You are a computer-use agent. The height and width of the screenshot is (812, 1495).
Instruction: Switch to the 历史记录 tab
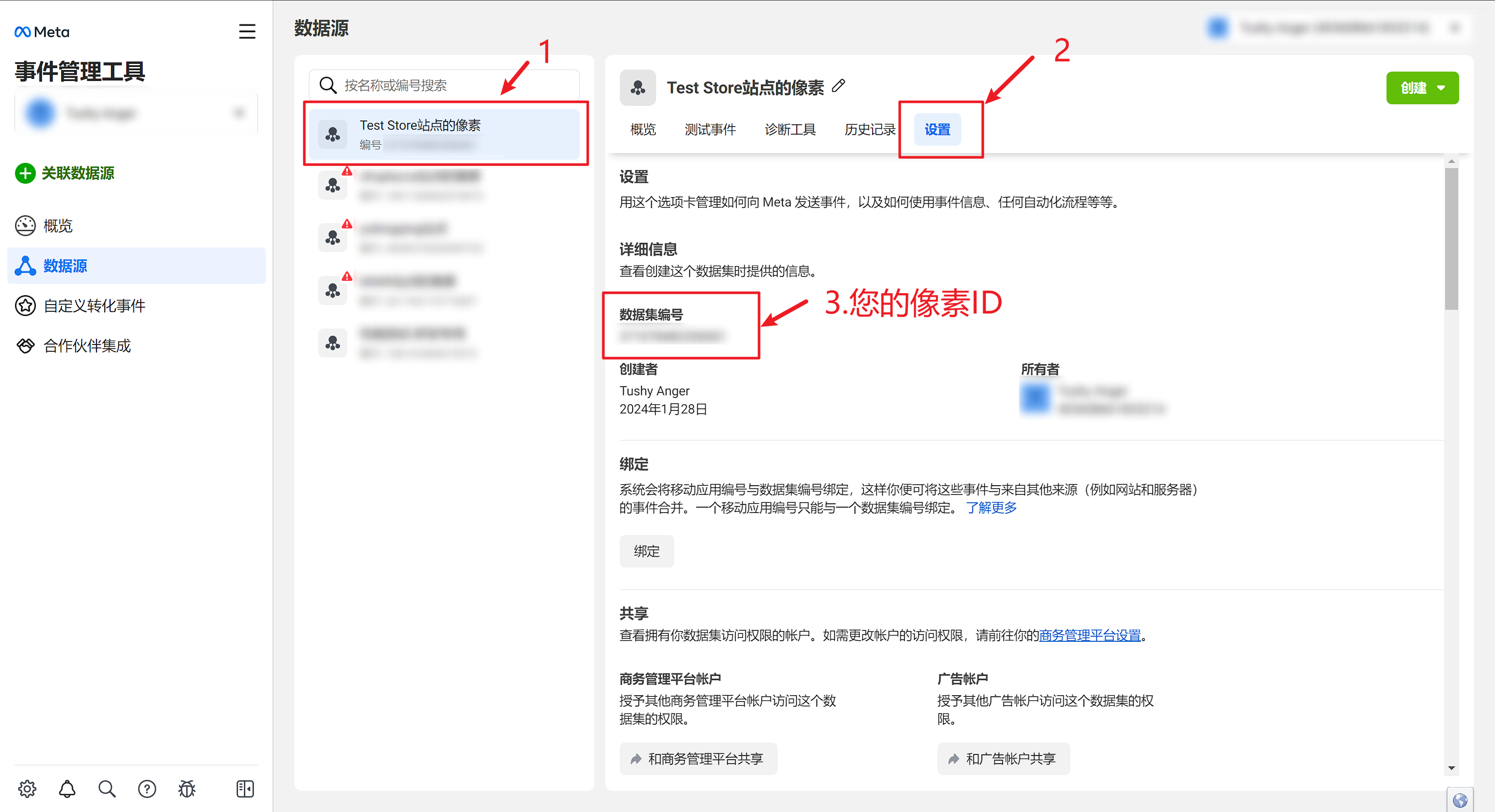(x=870, y=129)
